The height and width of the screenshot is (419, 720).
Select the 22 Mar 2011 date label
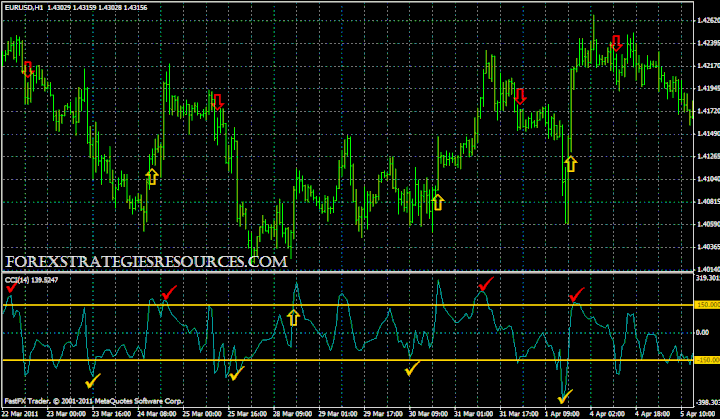coord(20,413)
